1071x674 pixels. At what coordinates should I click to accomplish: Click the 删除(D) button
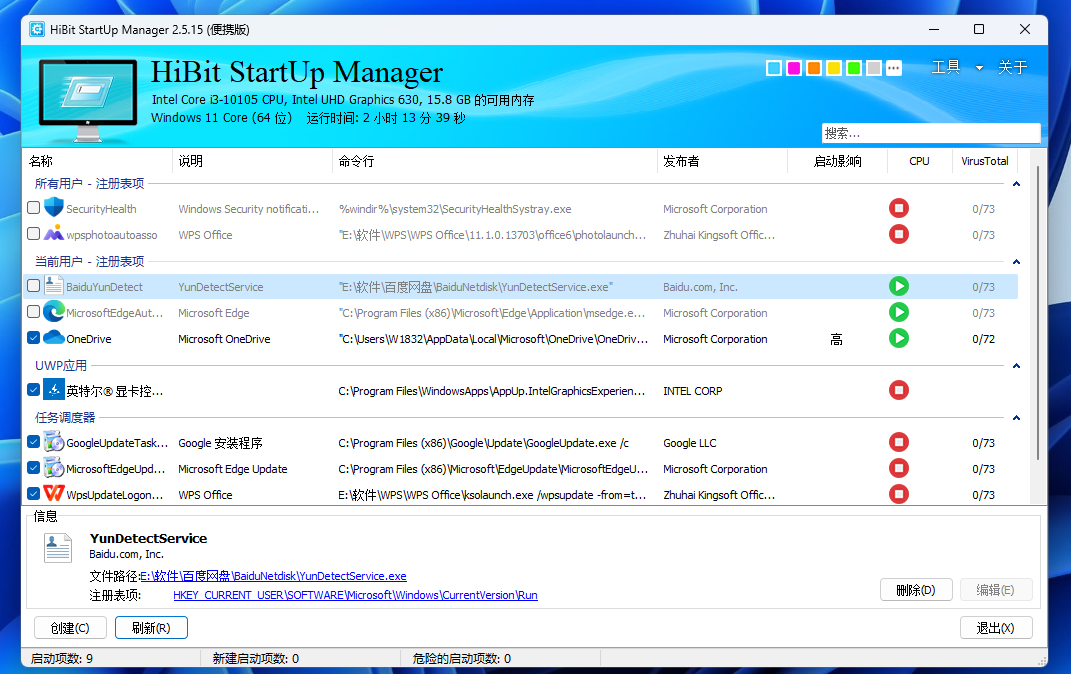[916, 589]
